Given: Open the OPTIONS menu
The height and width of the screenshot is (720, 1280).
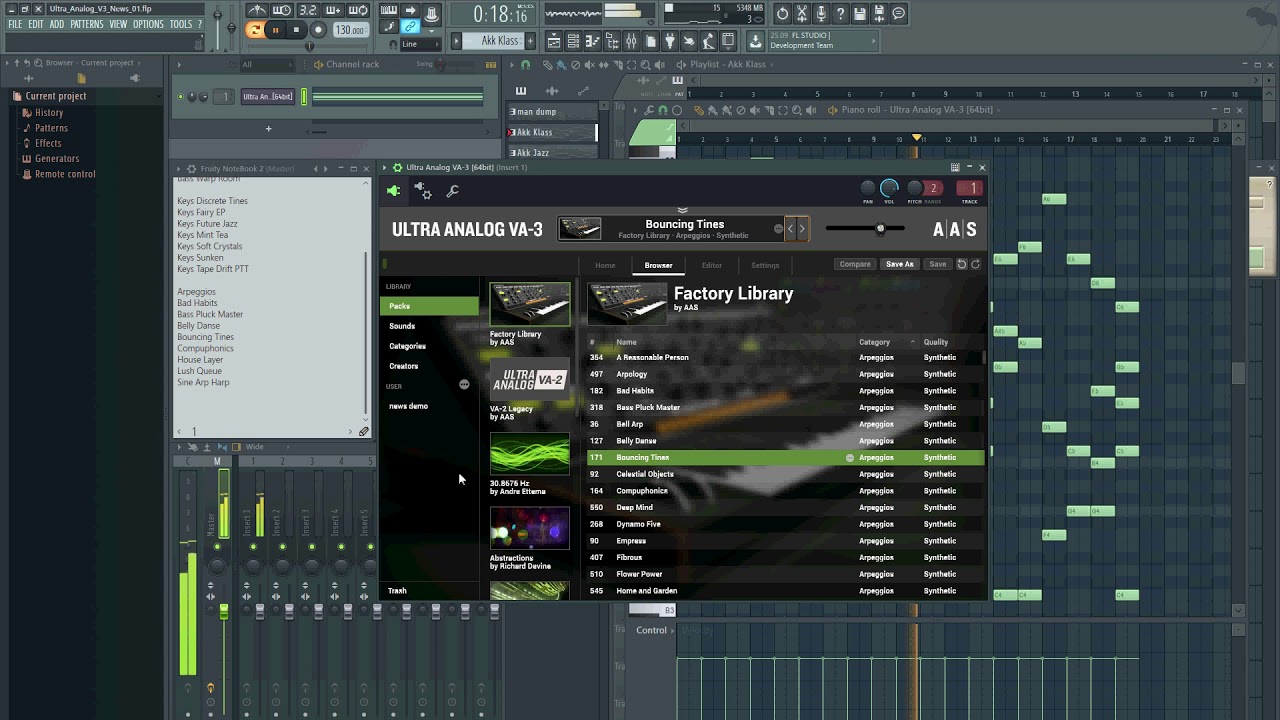Looking at the screenshot, I should (148, 24).
